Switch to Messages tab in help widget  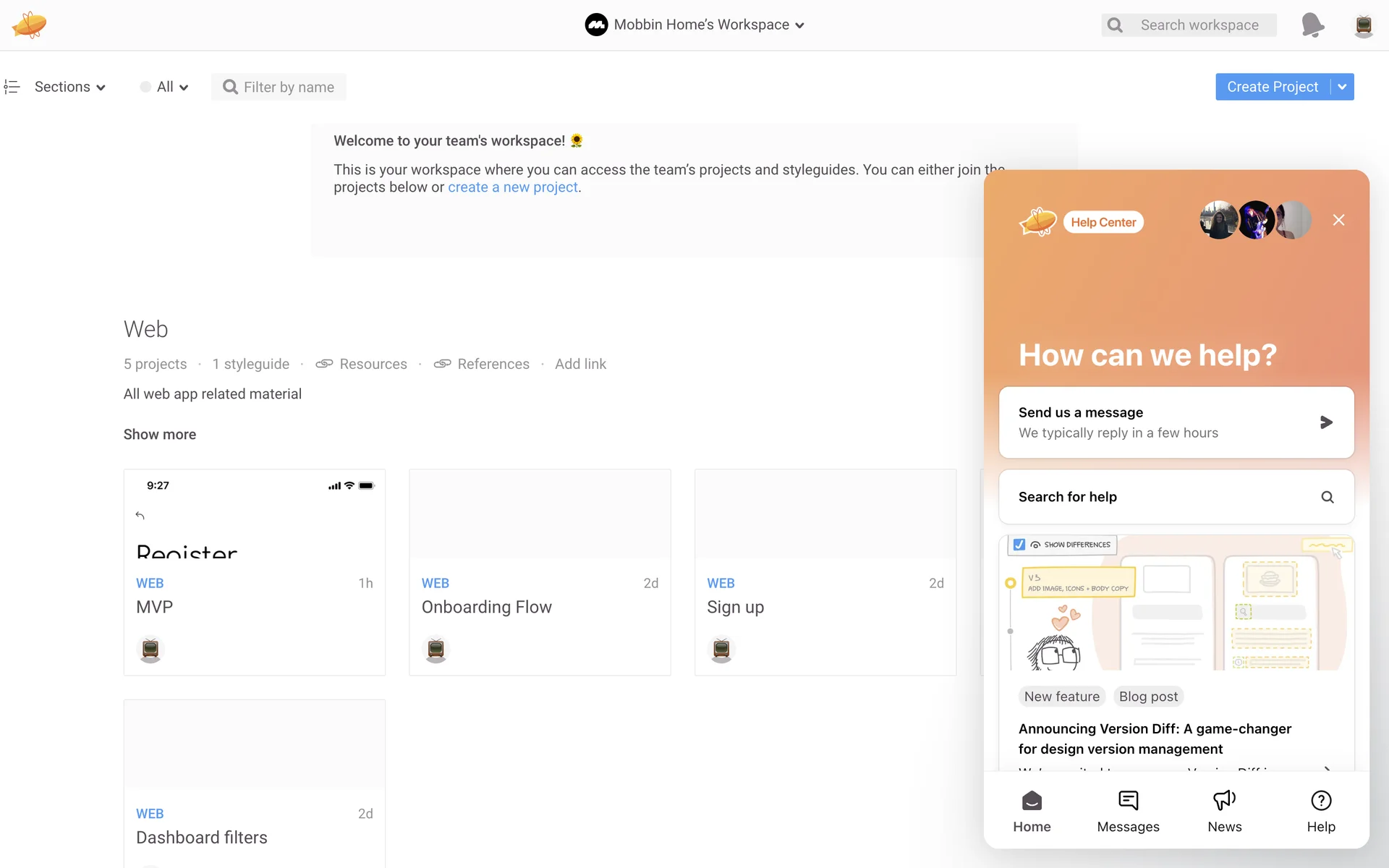pos(1128,811)
